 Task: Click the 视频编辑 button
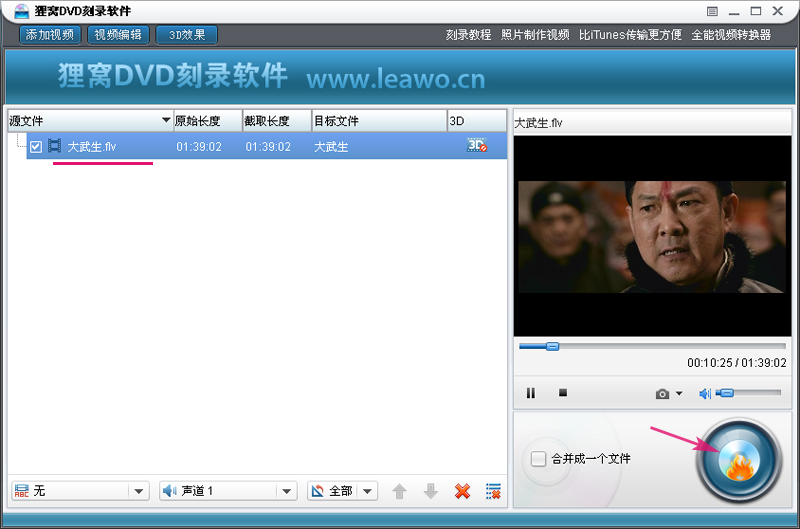pos(118,35)
